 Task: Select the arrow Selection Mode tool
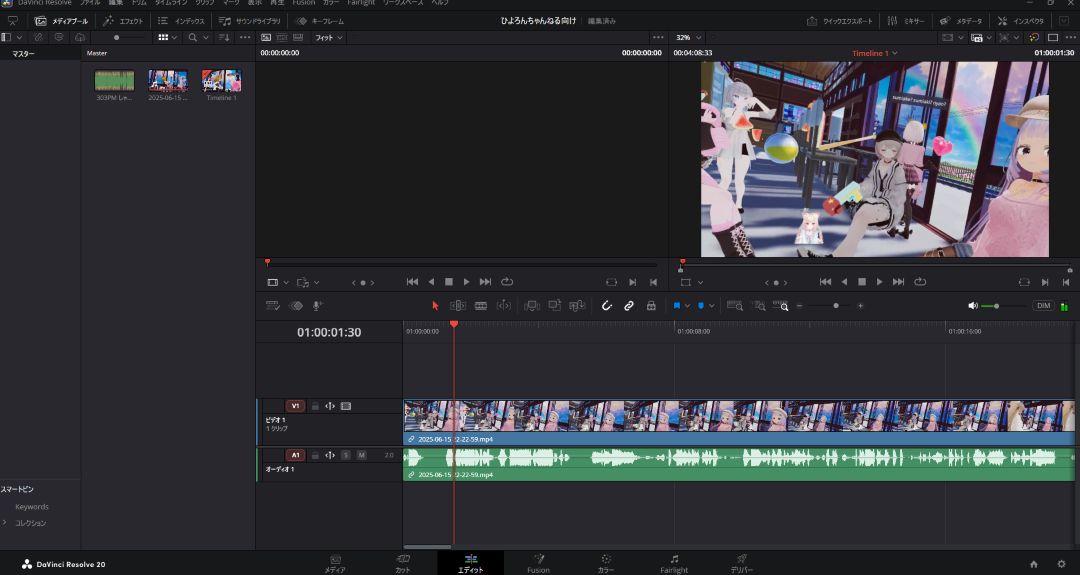click(435, 306)
